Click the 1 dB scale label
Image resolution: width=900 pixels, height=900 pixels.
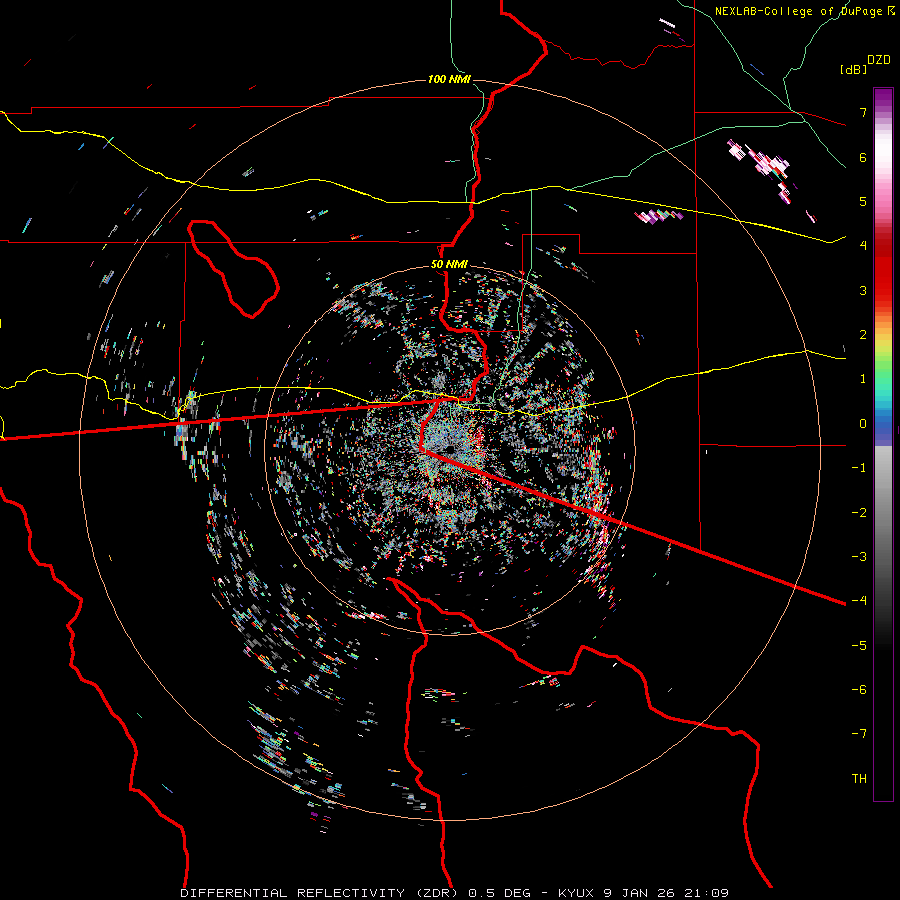coord(863,379)
